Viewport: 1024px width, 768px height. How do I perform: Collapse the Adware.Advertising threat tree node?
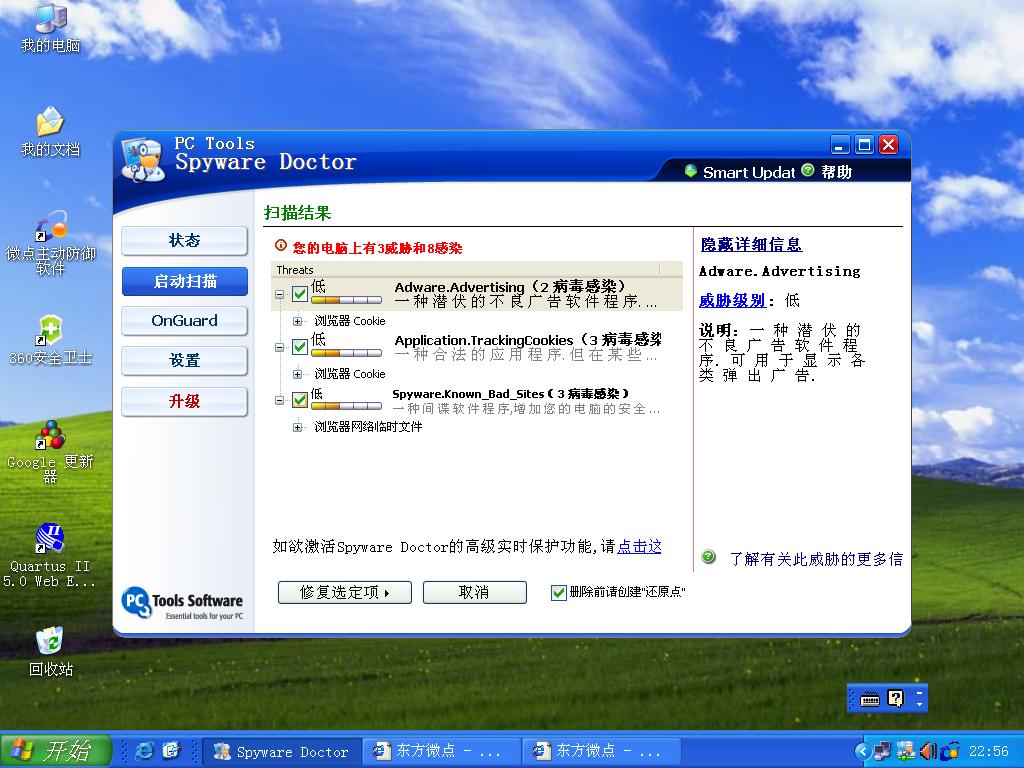[x=280, y=294]
